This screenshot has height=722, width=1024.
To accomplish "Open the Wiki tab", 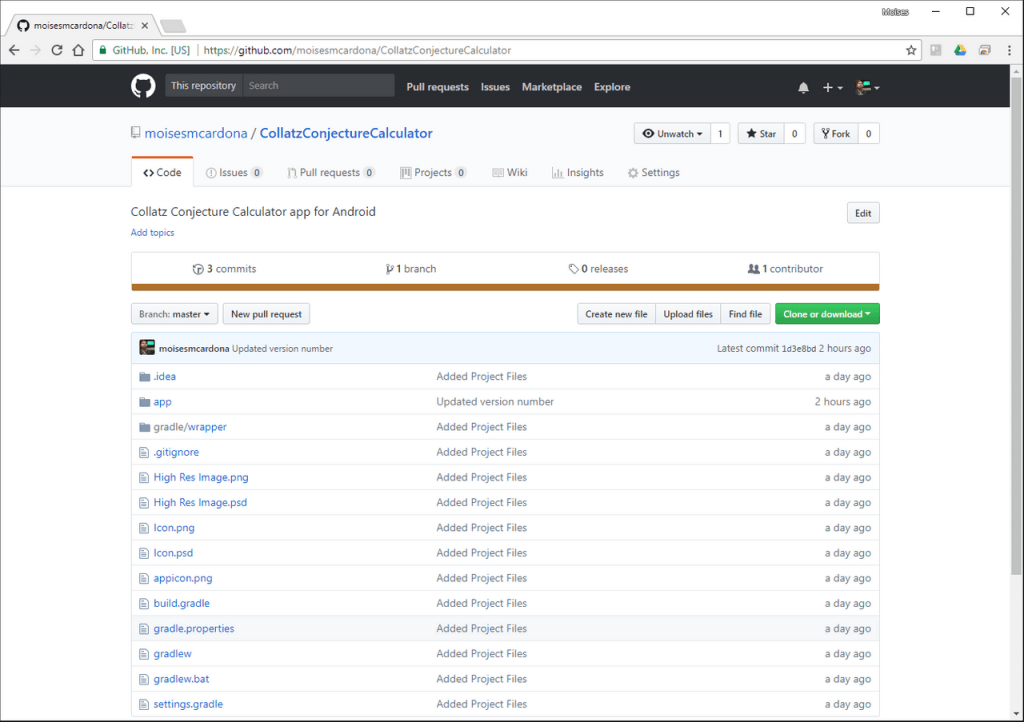I will click(x=509, y=172).
